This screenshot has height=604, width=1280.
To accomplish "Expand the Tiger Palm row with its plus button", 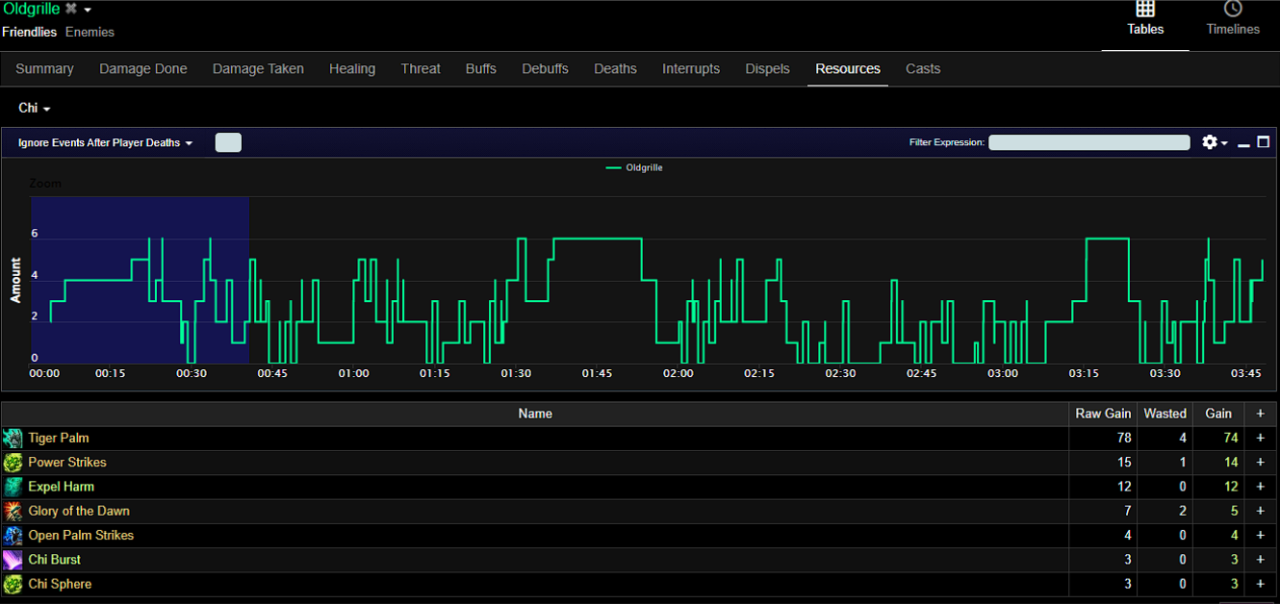I will pyautogui.click(x=1260, y=438).
